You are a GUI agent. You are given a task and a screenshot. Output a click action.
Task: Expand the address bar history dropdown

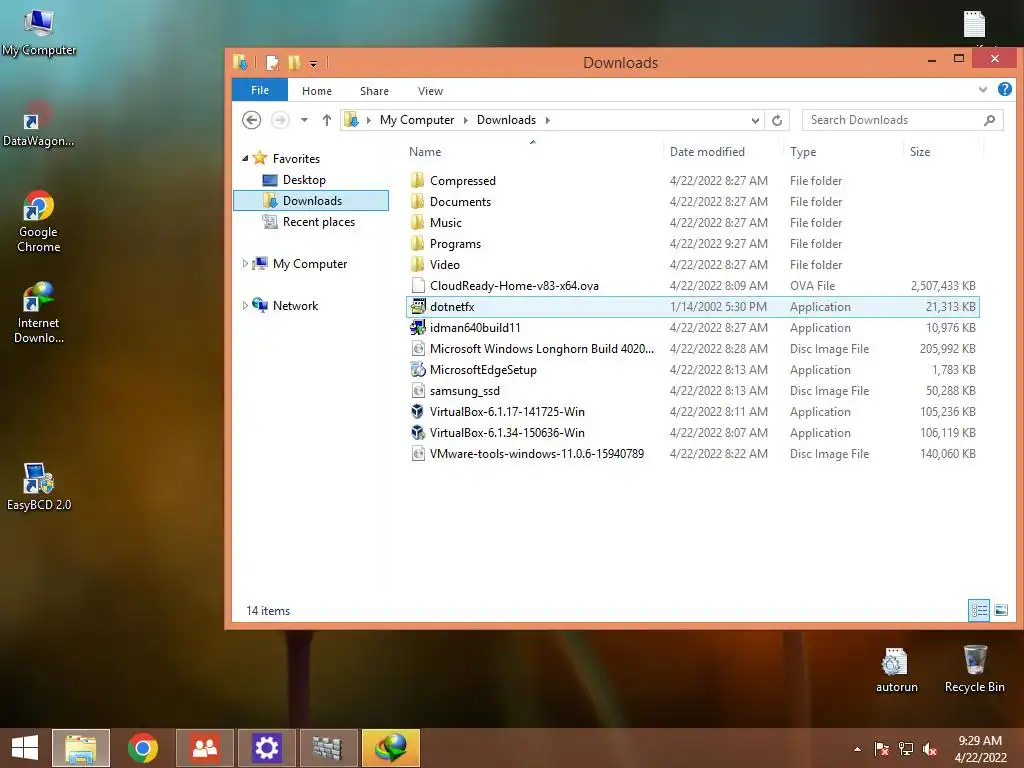755,120
